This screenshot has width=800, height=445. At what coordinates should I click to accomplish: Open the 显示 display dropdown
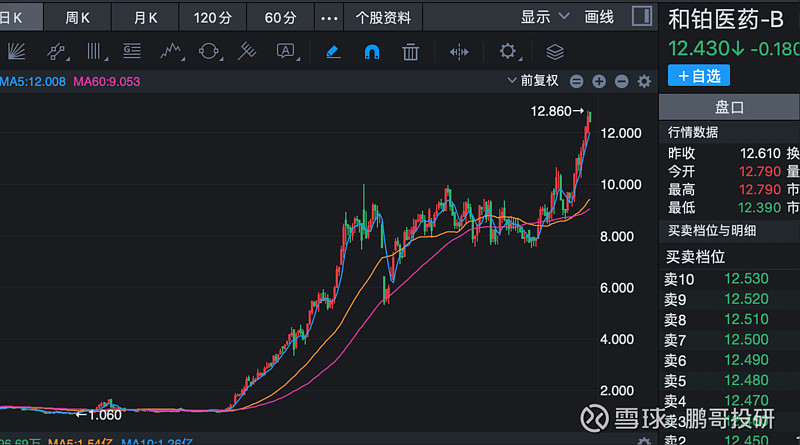point(544,17)
